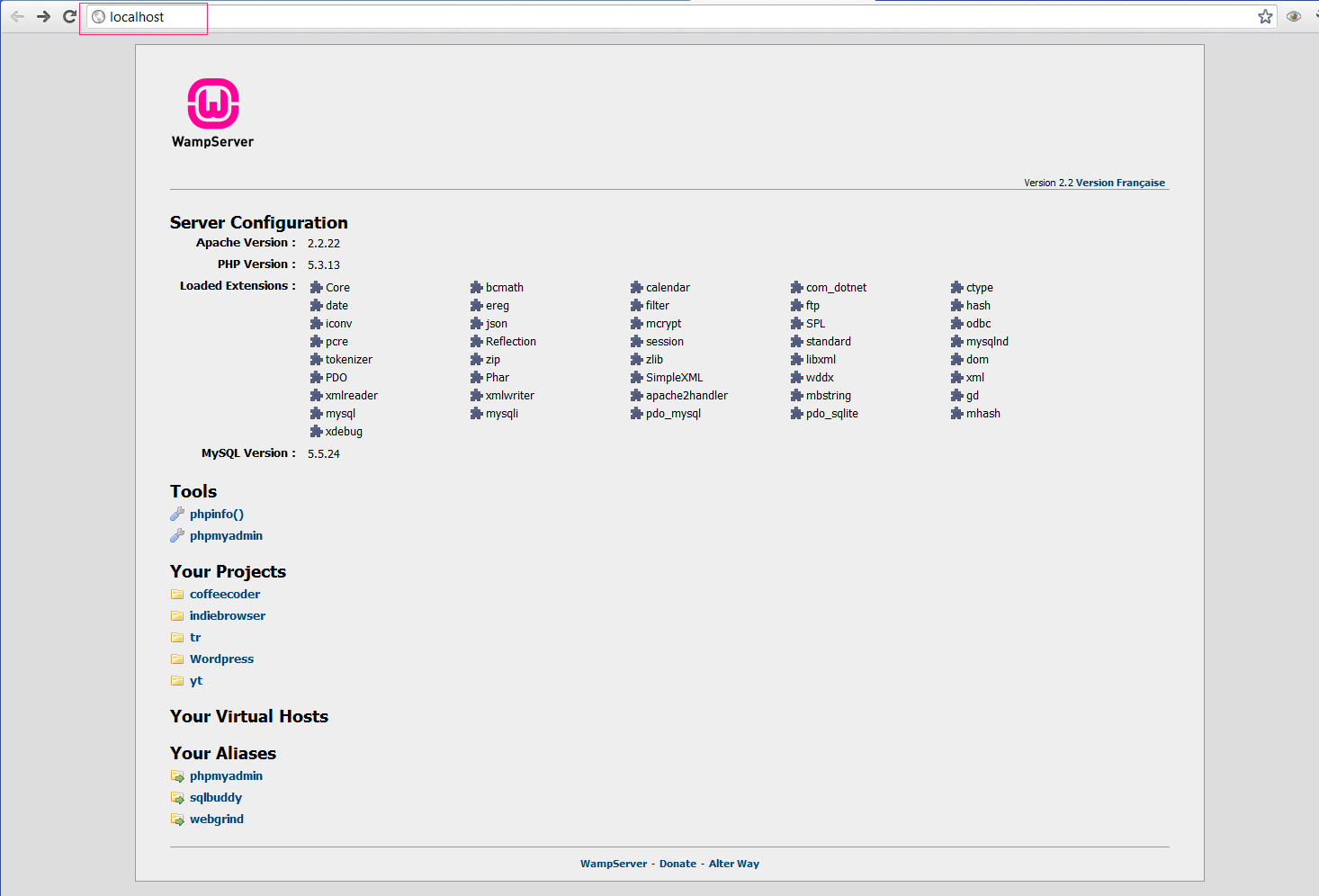This screenshot has height=896, width=1319.
Task: Open the sqlbuddy alias
Action: coord(216,798)
